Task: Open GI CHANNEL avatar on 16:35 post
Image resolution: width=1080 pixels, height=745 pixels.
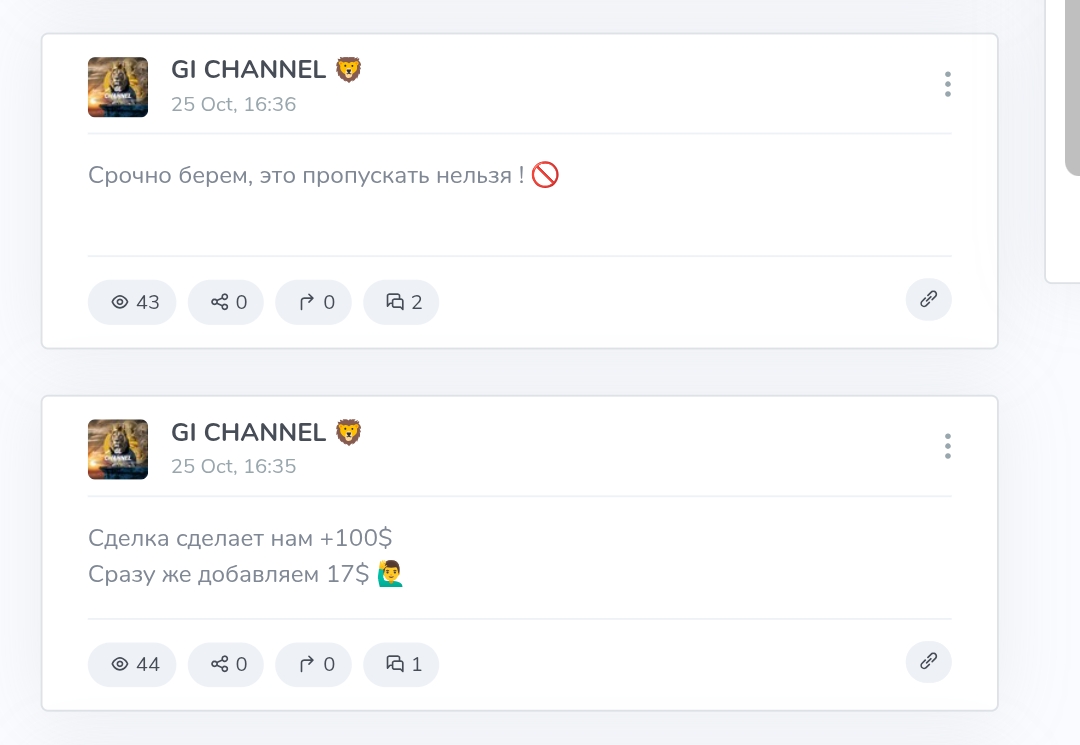Action: pos(118,449)
